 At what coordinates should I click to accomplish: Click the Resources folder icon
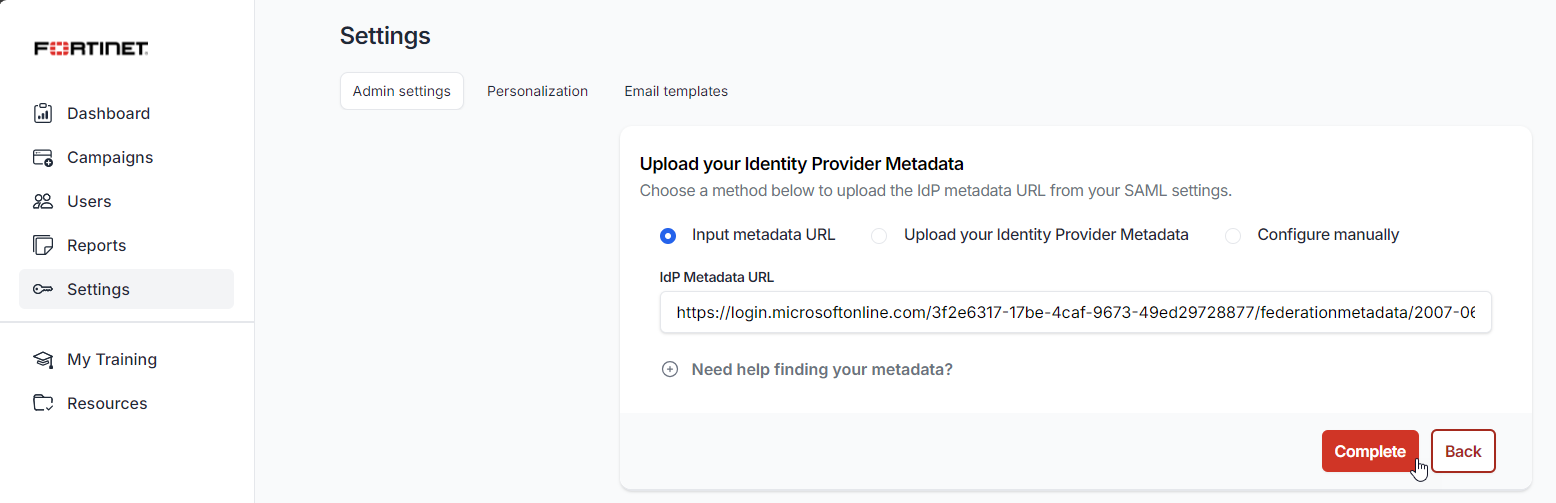point(43,403)
